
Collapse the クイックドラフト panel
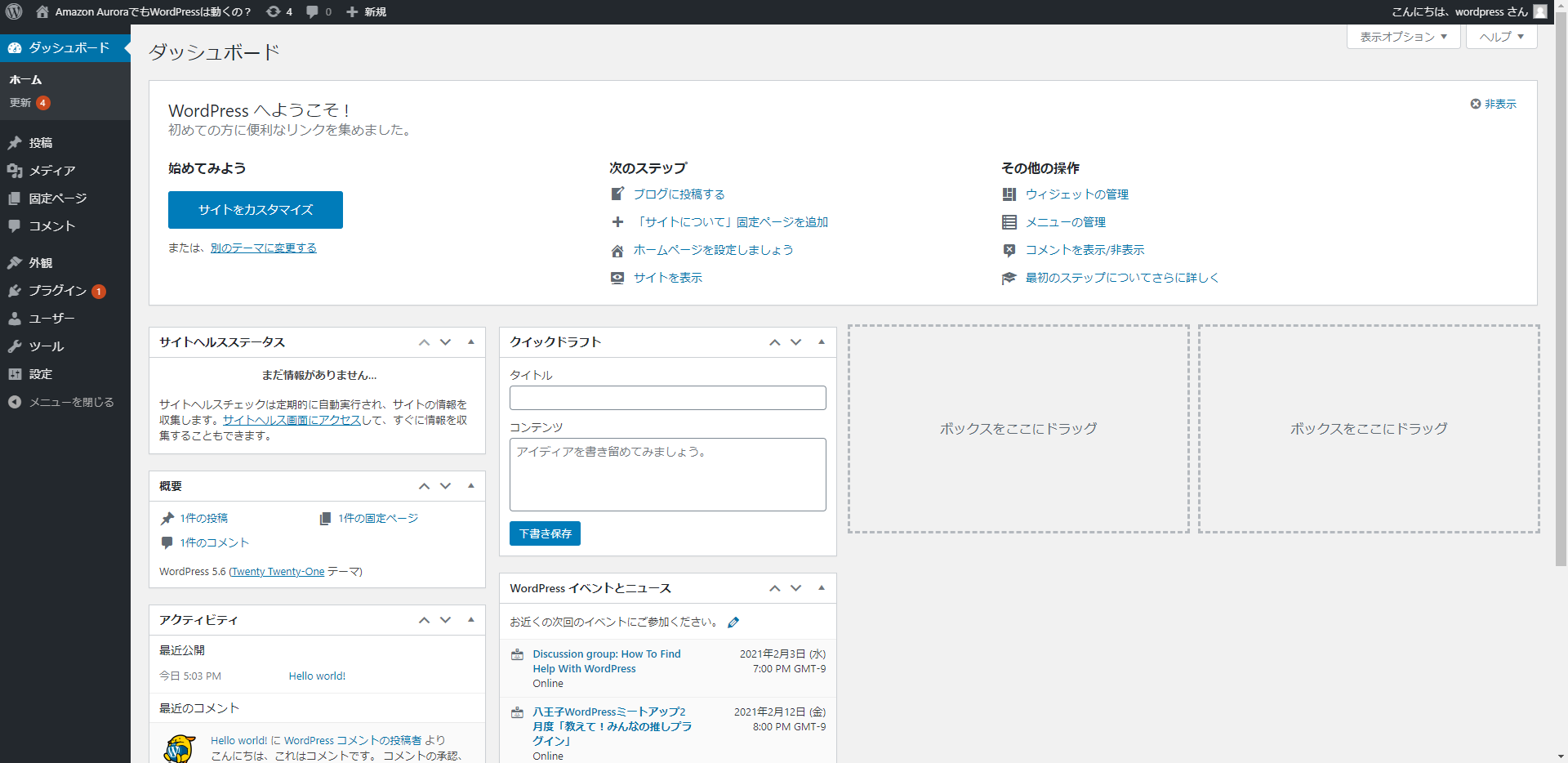coord(822,342)
